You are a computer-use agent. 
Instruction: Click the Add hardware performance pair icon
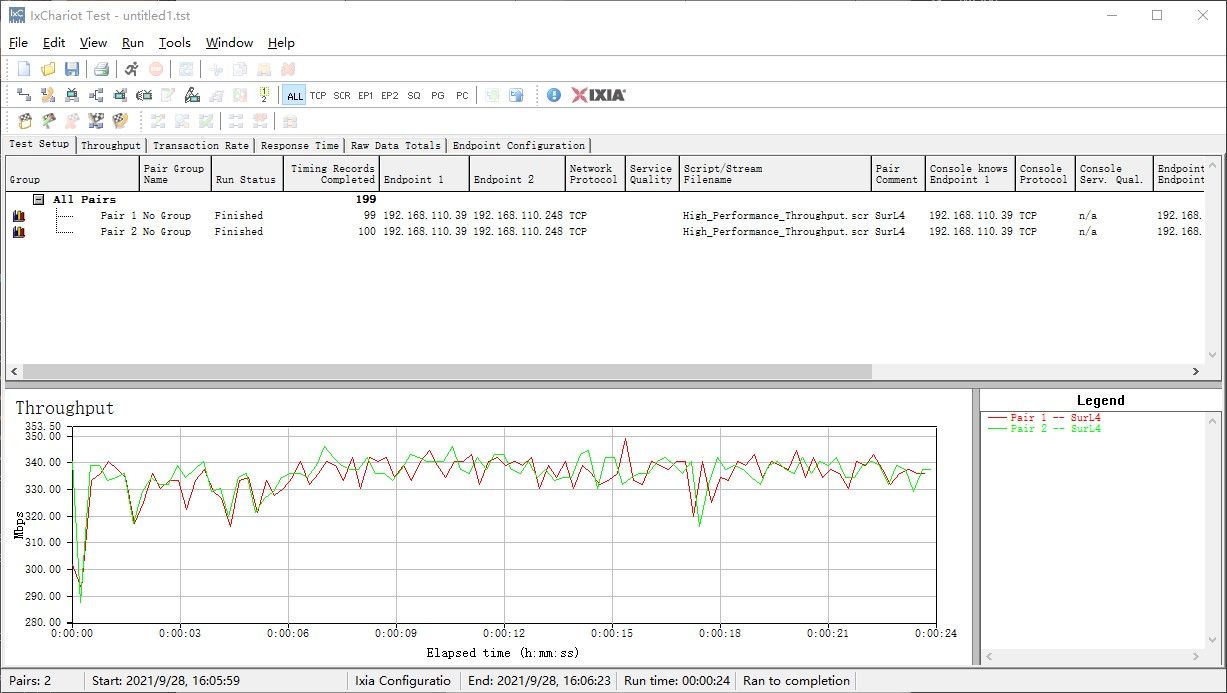point(144,95)
